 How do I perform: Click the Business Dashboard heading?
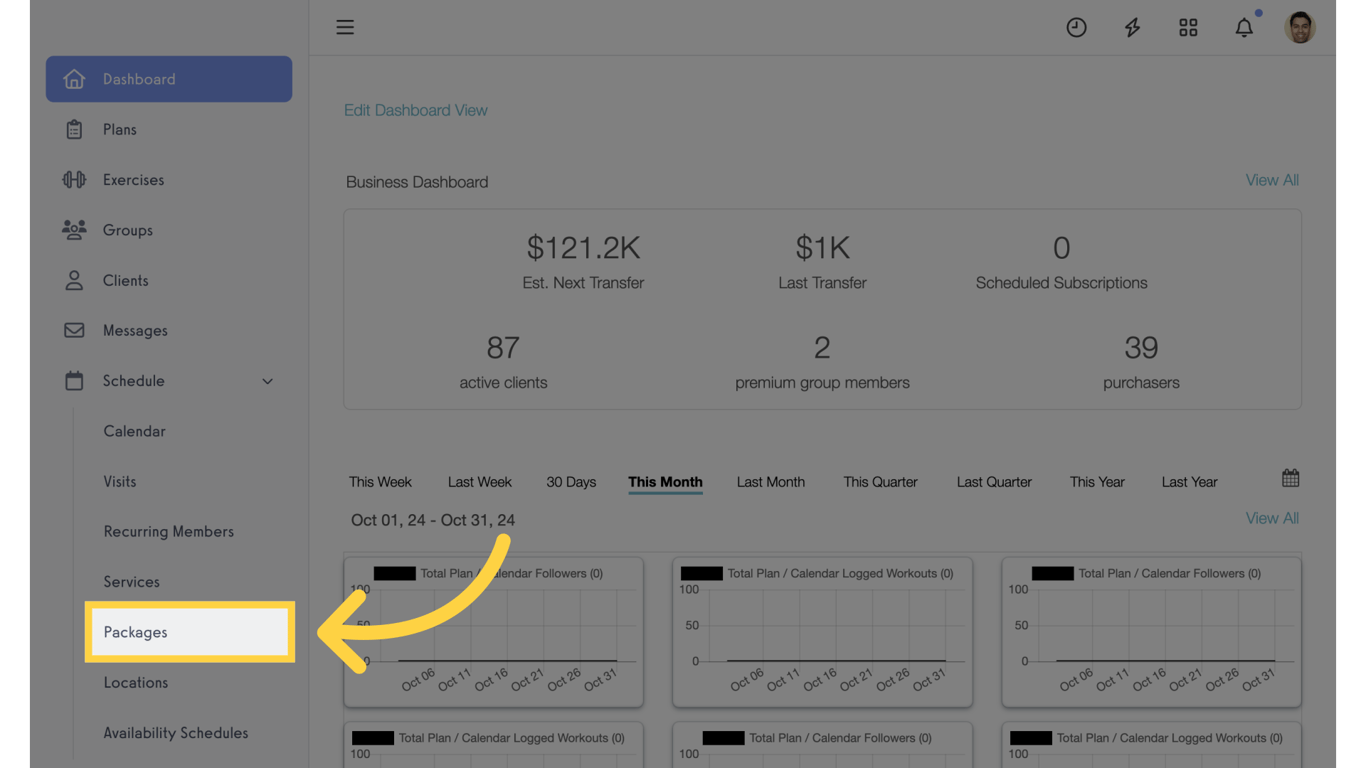pos(417,182)
